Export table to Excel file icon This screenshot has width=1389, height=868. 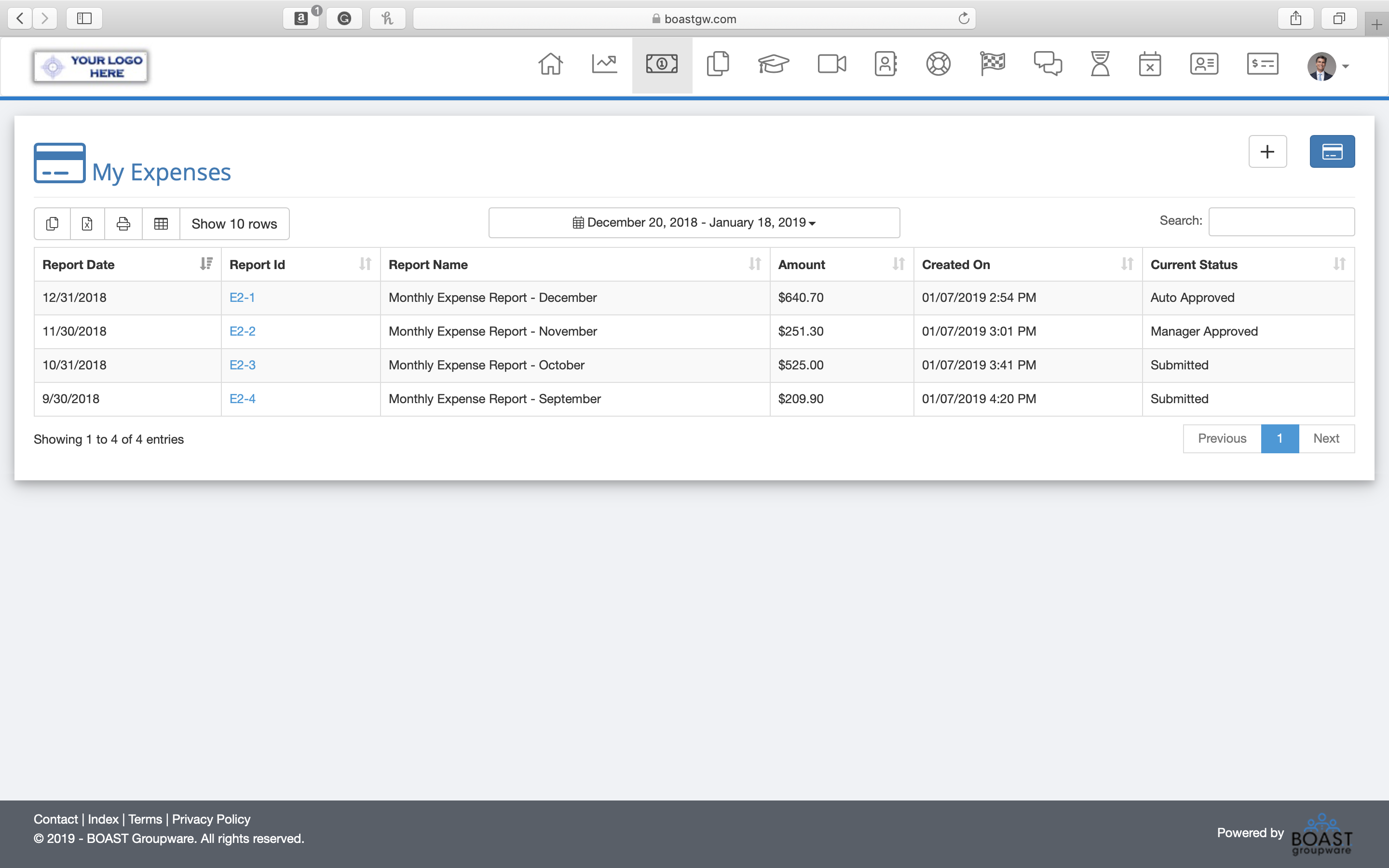point(87,224)
